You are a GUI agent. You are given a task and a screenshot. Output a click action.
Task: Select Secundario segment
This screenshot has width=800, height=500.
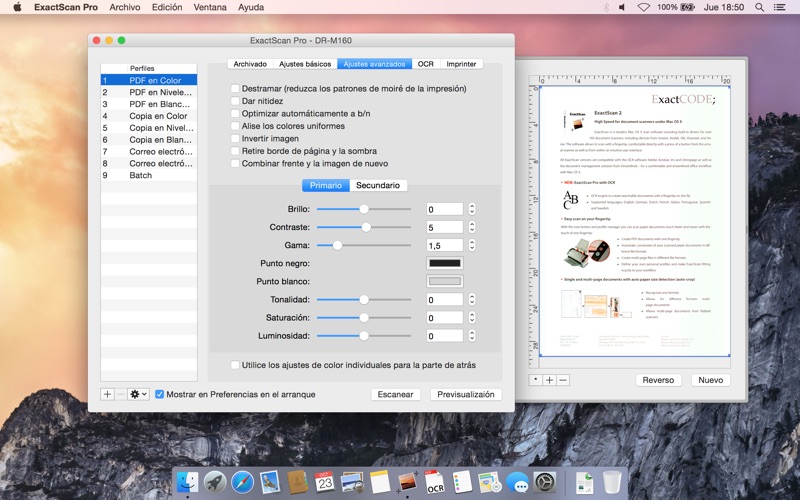click(378, 185)
